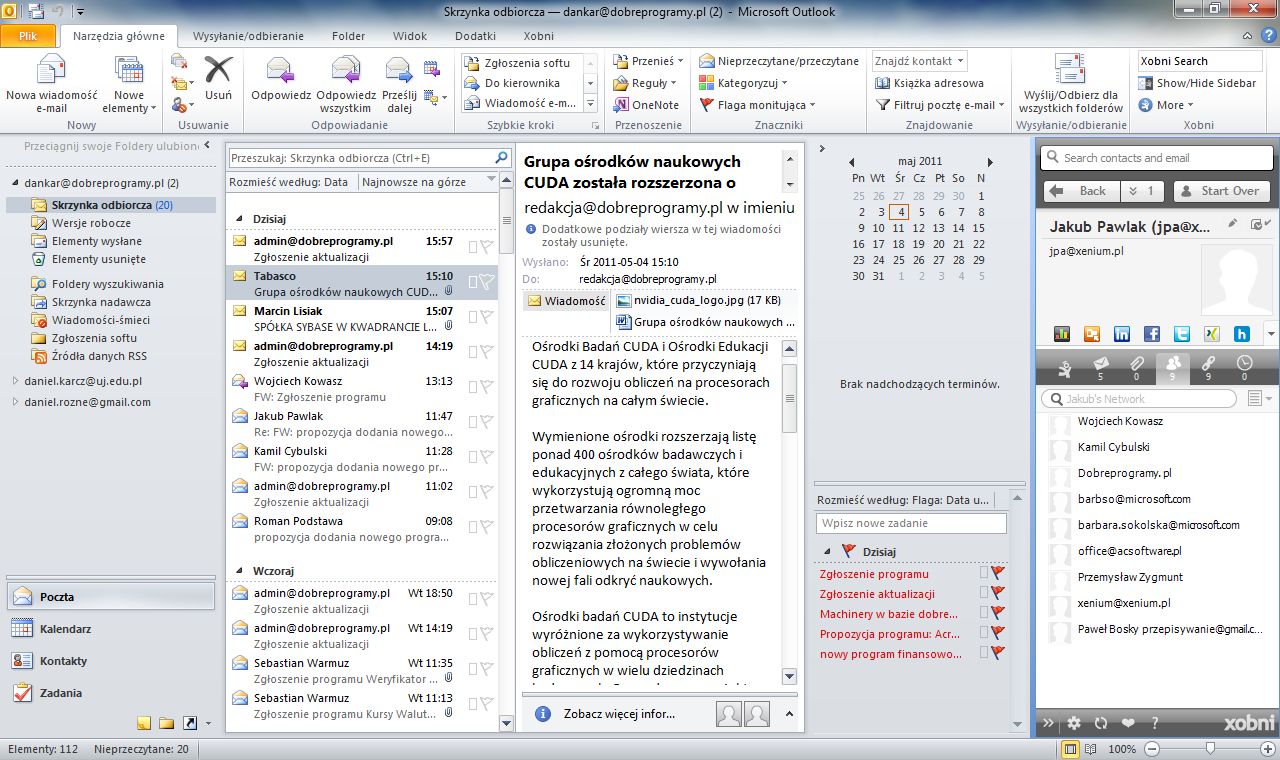This screenshot has height=760, width=1280.
Task: Click the zoom out minus button
Action: coord(1152,749)
